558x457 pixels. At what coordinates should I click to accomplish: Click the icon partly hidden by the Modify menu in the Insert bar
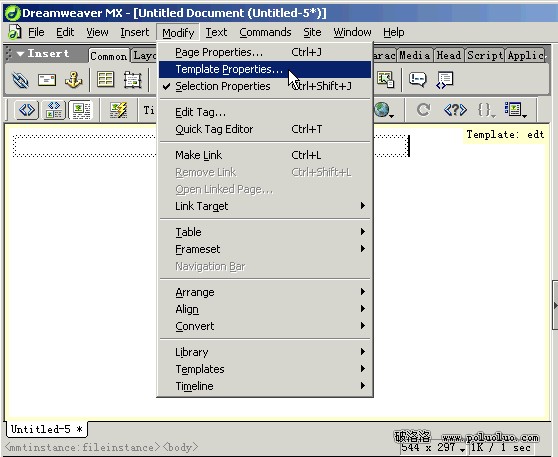[385, 79]
